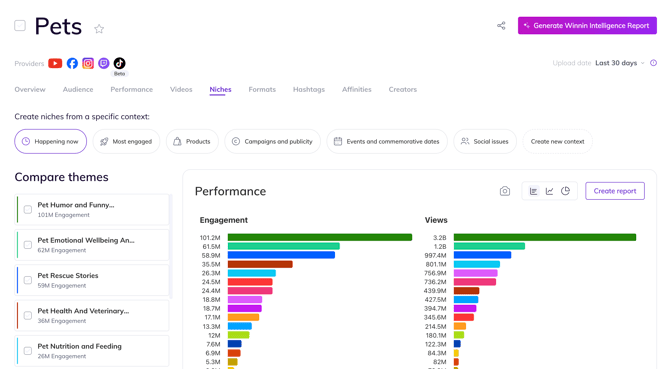Click the 1.2B teal views bar
670x369 pixels.
[x=489, y=246]
